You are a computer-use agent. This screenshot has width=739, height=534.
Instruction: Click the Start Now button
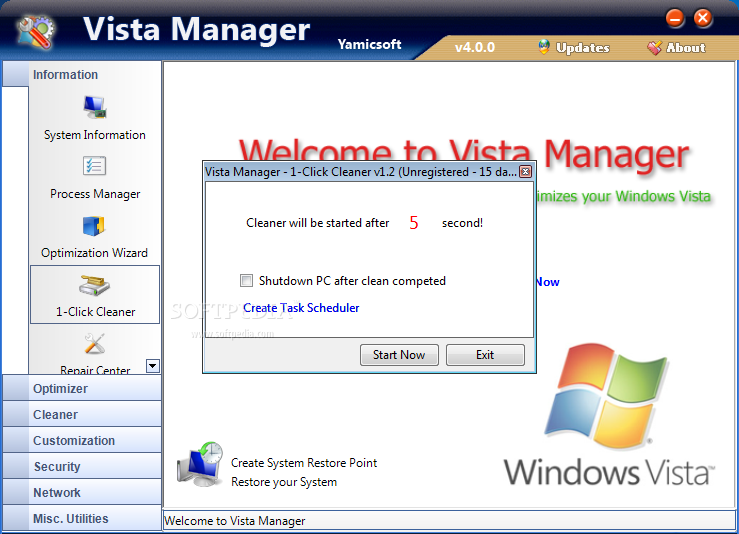click(x=399, y=355)
